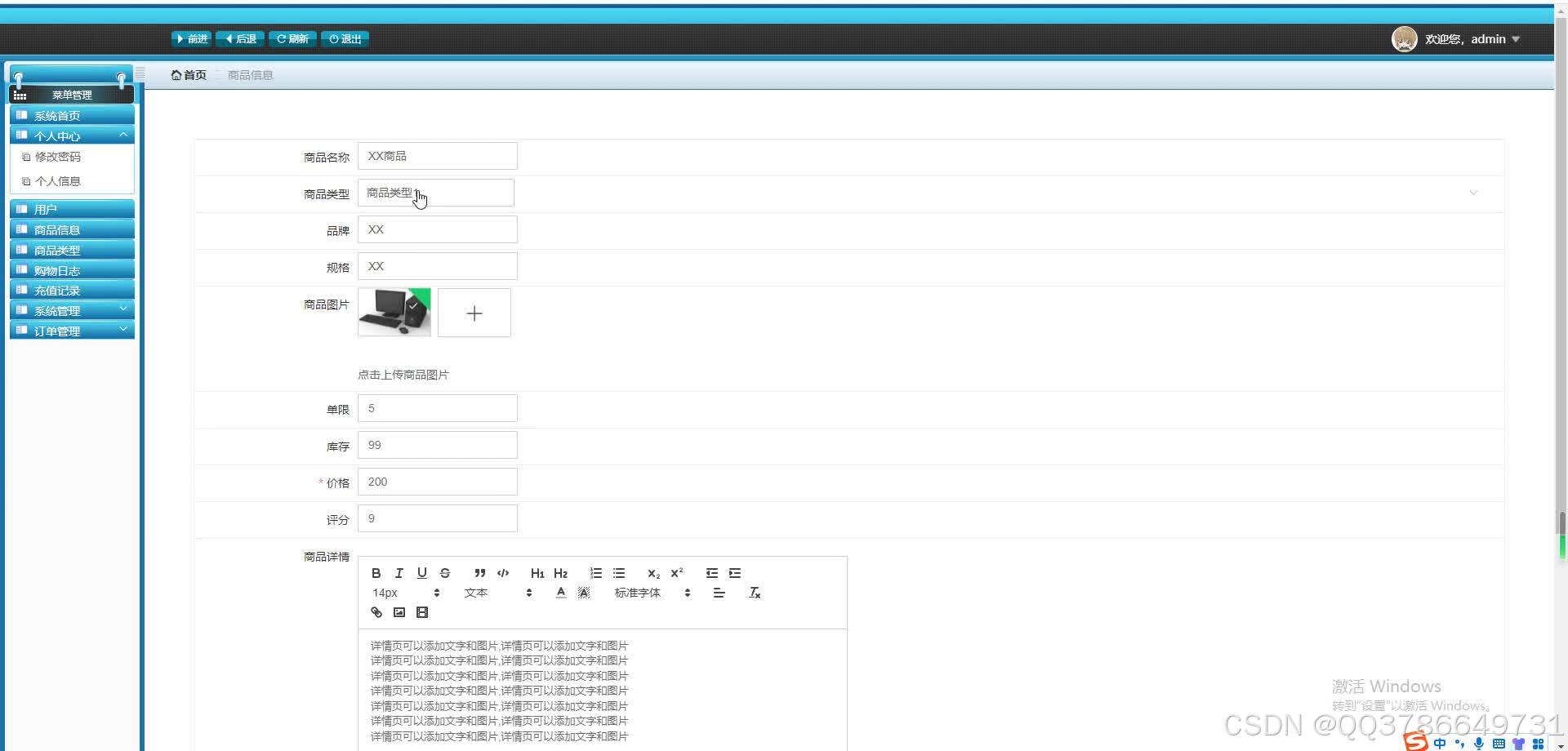Open text color picker in editor

560,593
